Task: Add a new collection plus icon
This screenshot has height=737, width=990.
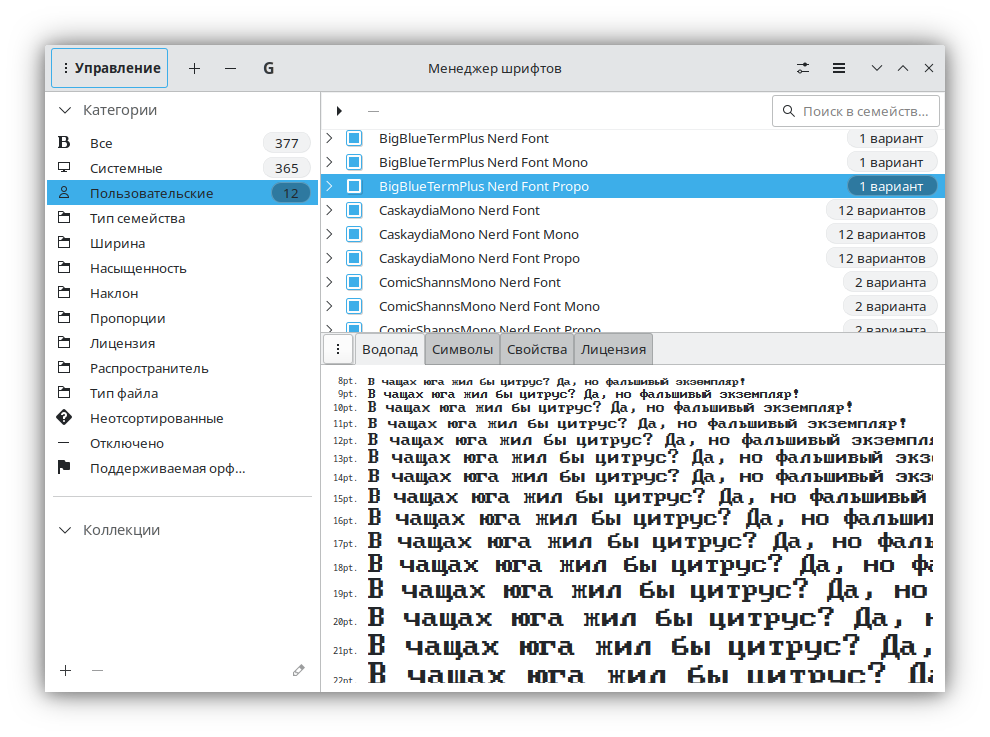Action: pyautogui.click(x=66, y=671)
